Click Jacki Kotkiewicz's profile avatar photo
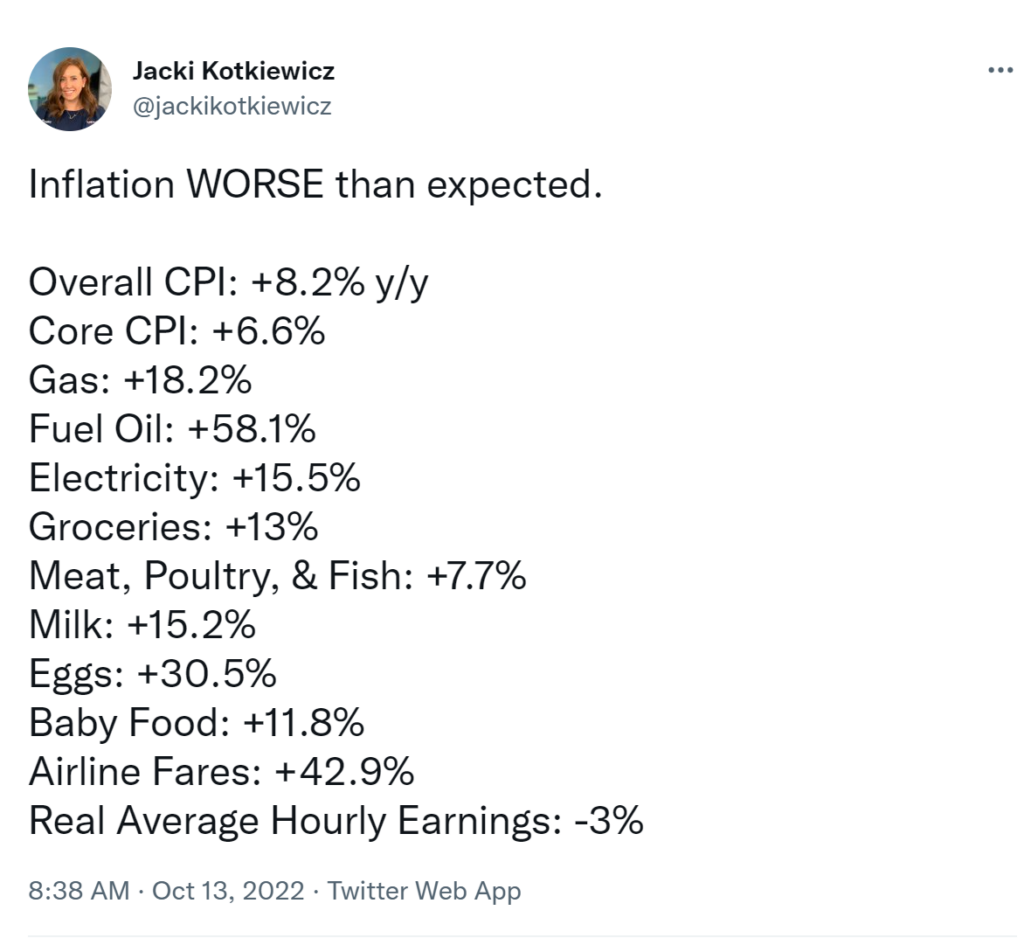 [x=70, y=89]
